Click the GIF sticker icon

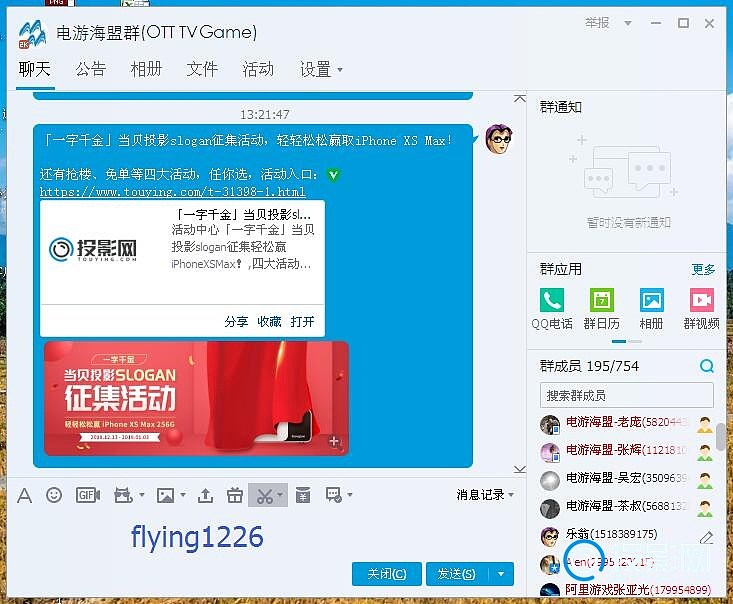(x=88, y=495)
